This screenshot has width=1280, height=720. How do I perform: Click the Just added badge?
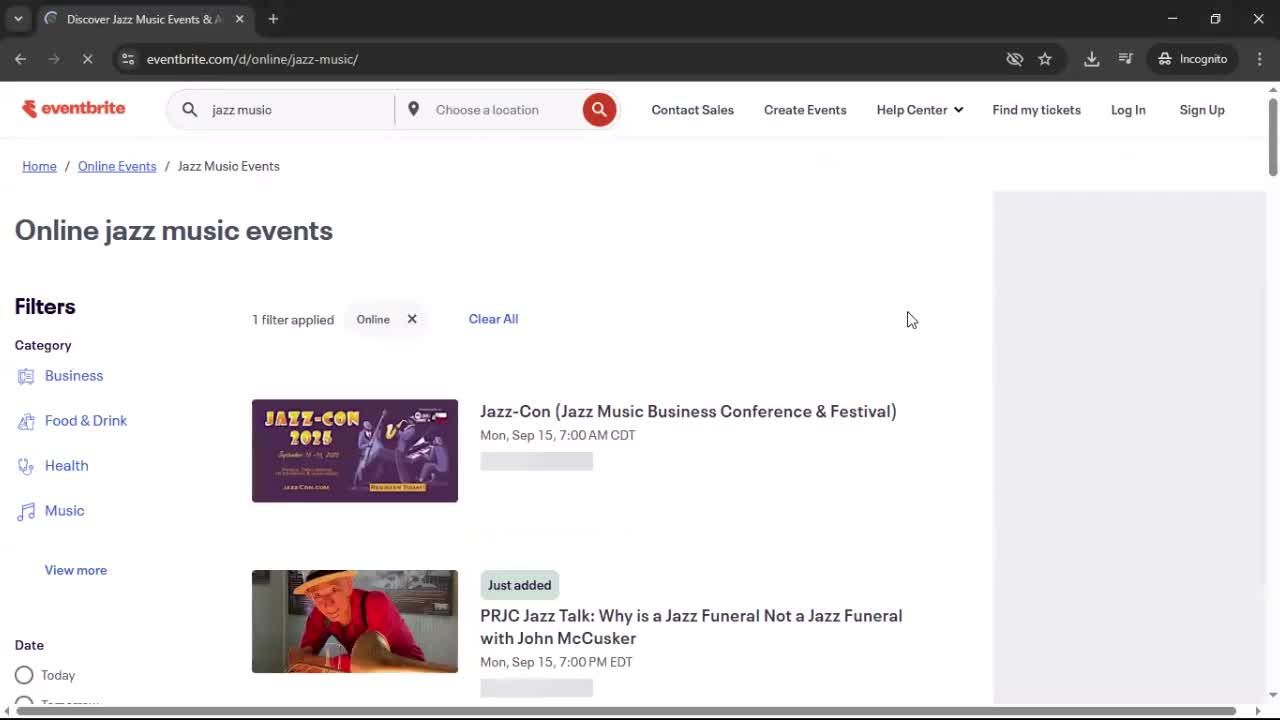click(519, 585)
